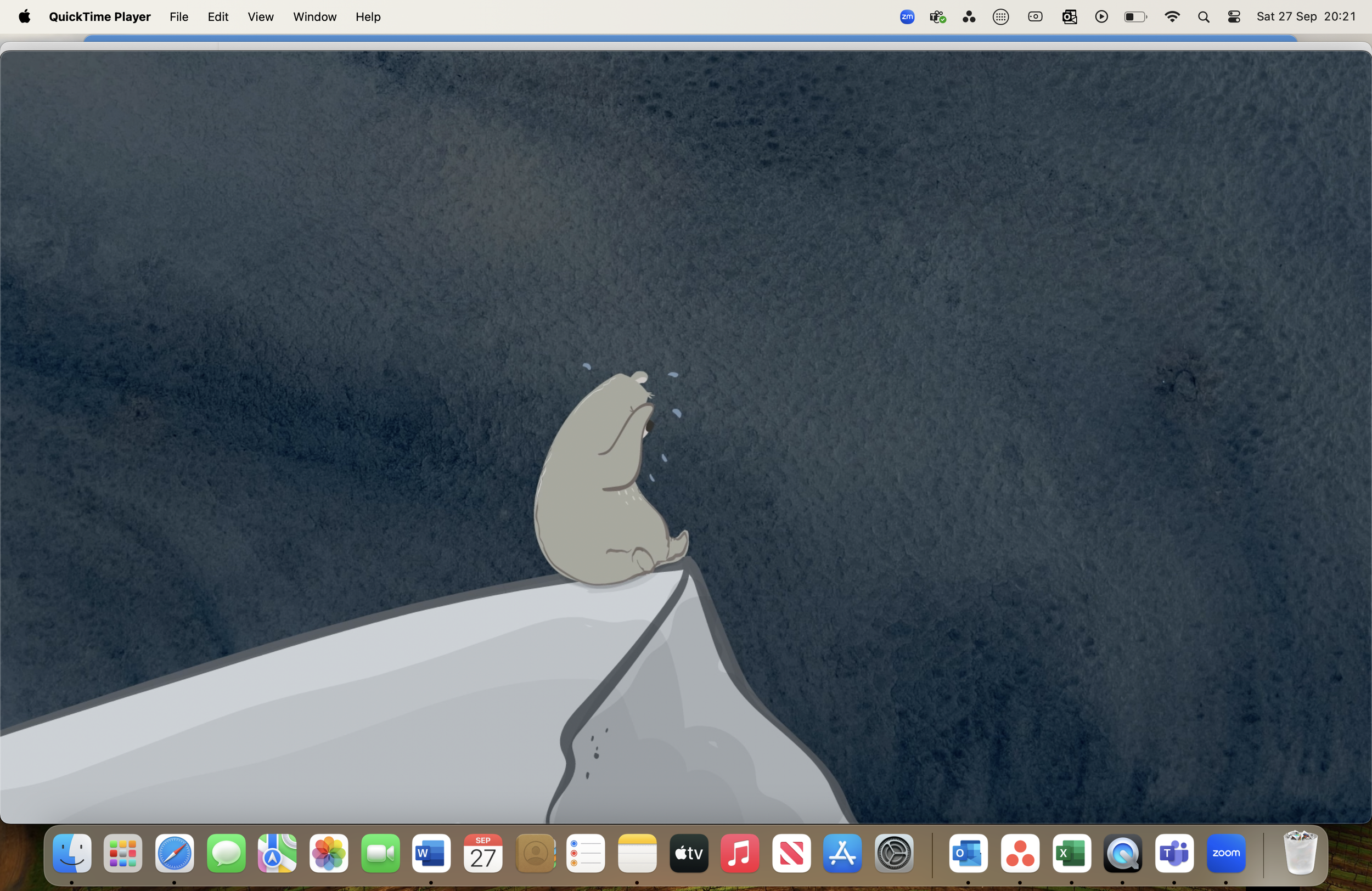Image resolution: width=1372 pixels, height=891 pixels.
Task: Launch Microsoft Word from the Dock
Action: click(431, 853)
